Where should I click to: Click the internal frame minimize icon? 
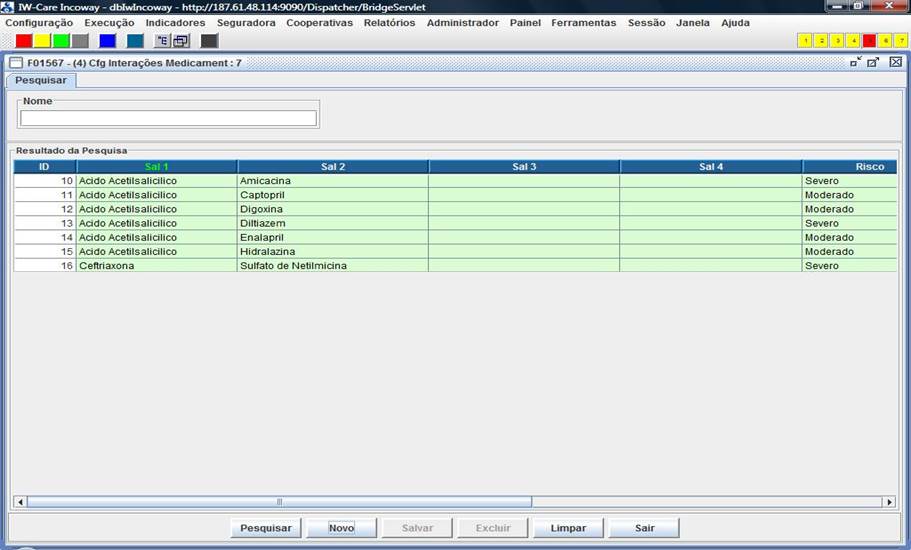pos(855,62)
